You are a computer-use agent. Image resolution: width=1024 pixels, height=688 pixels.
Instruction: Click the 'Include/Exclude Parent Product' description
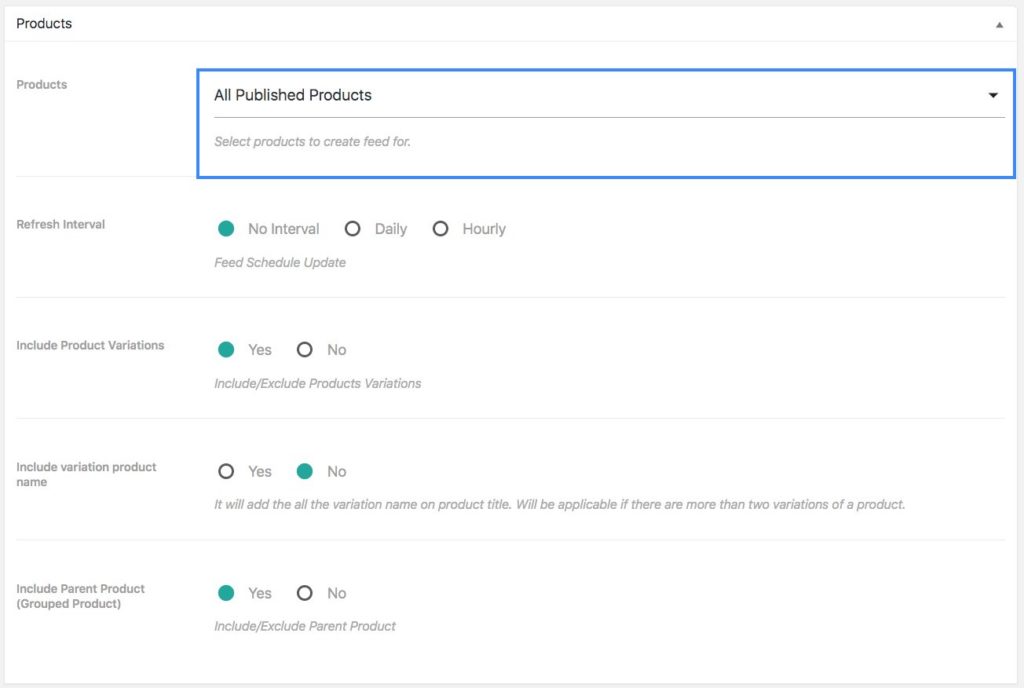pos(304,626)
